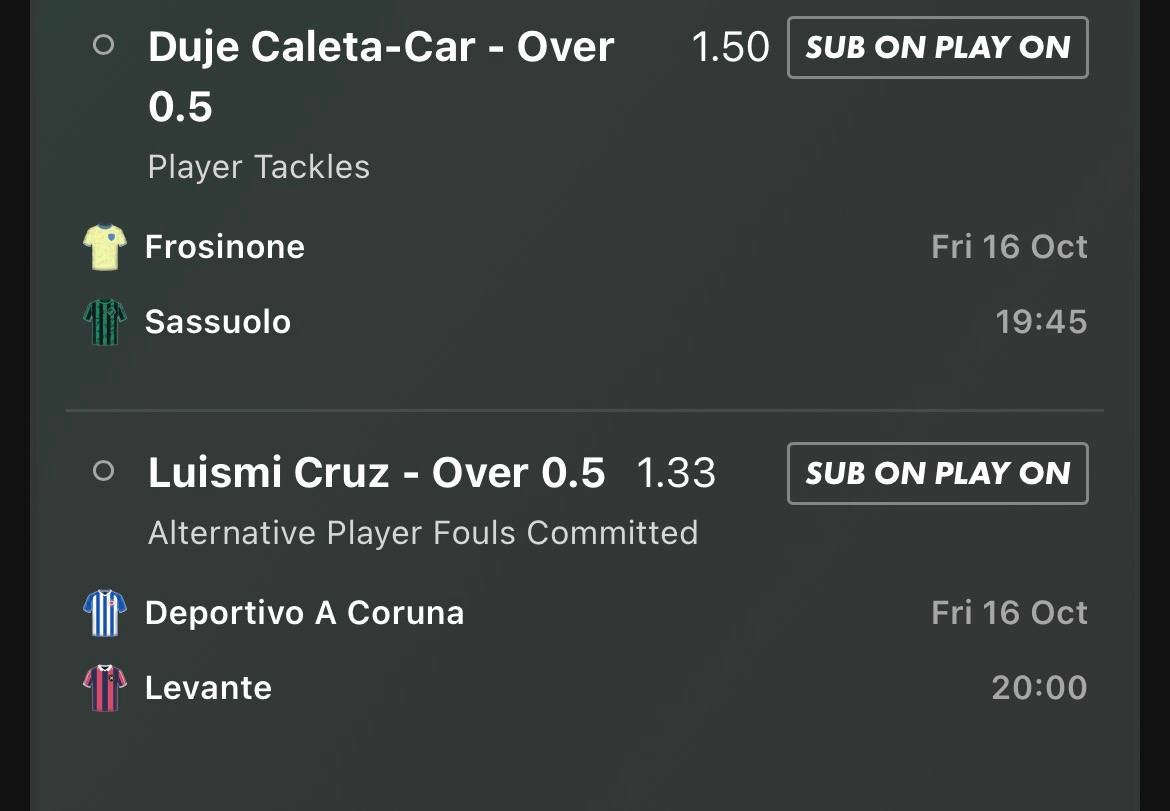Click the Levante red-striped jersey icon
1170x811 pixels.
click(x=104, y=688)
